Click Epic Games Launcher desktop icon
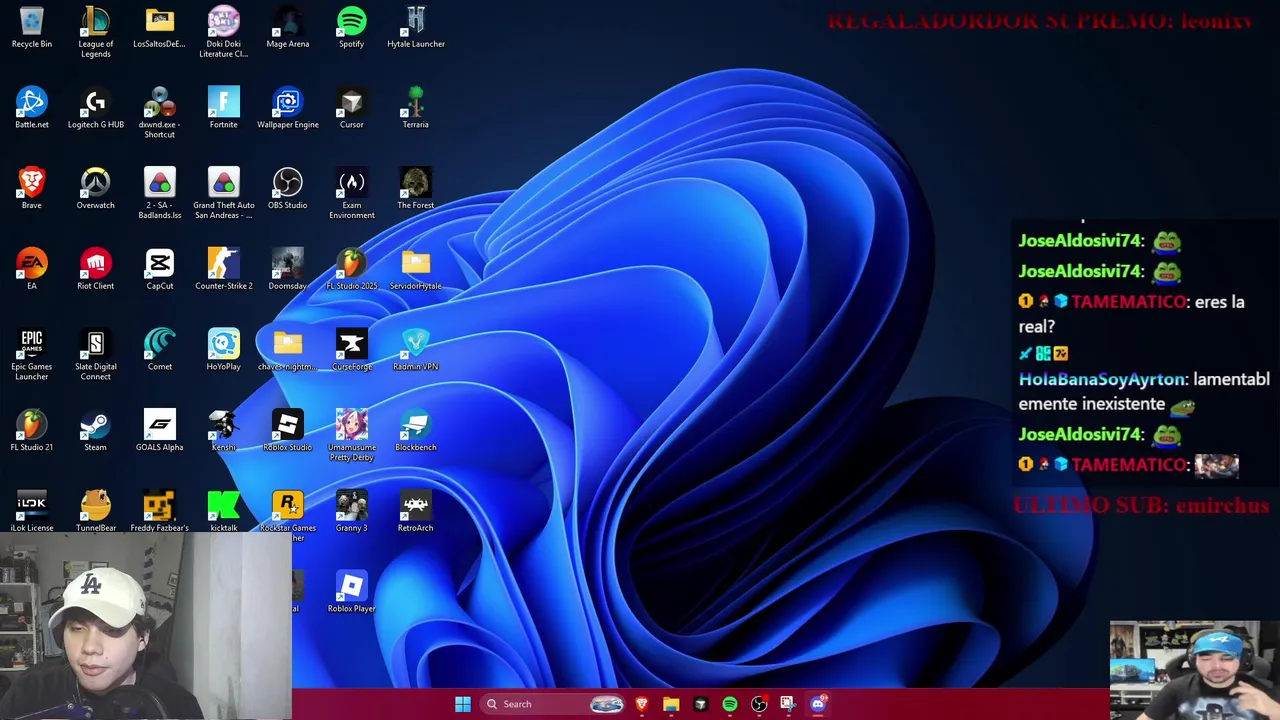This screenshot has width=1280, height=720. (32, 355)
